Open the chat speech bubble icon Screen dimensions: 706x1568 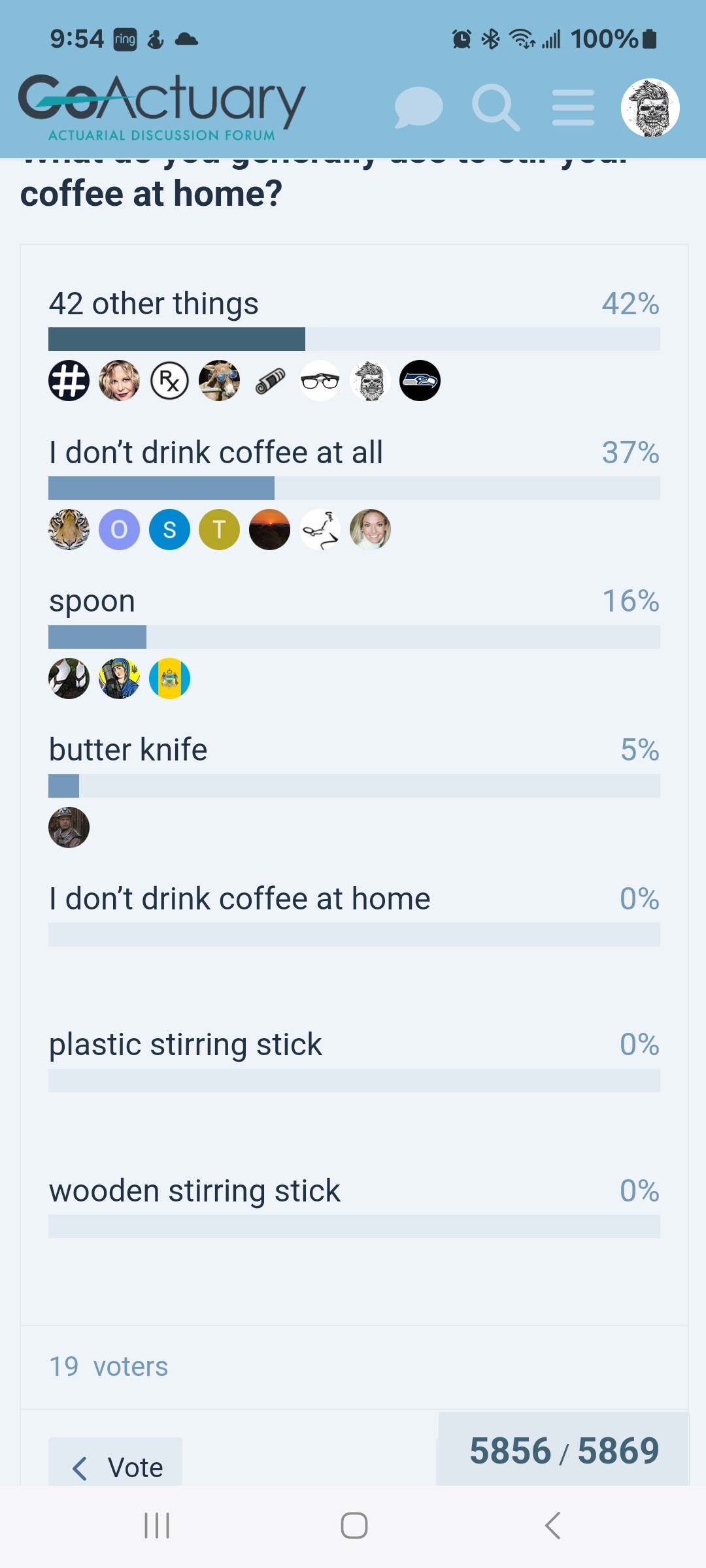coord(419,108)
